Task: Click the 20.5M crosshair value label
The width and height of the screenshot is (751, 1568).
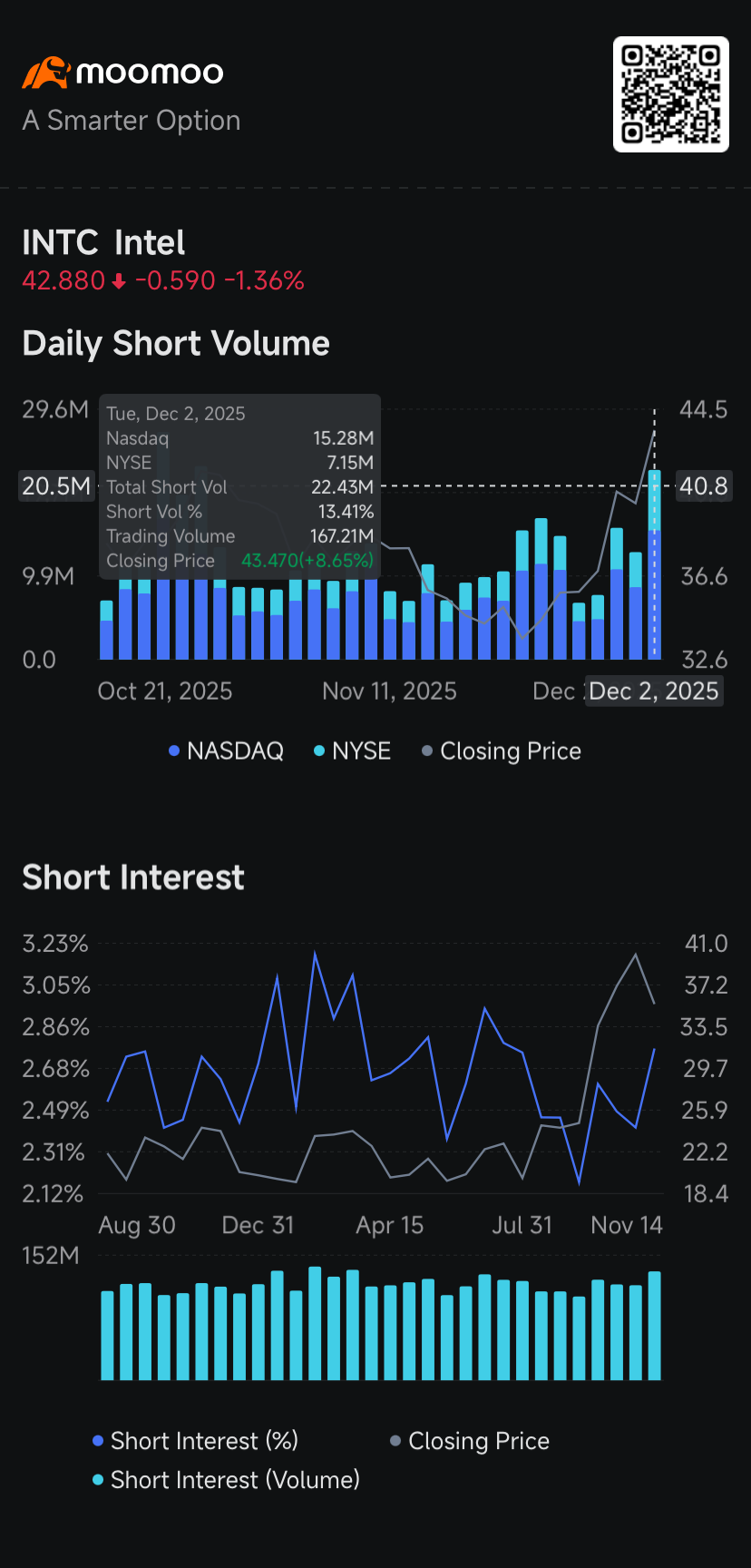Action: (x=56, y=486)
